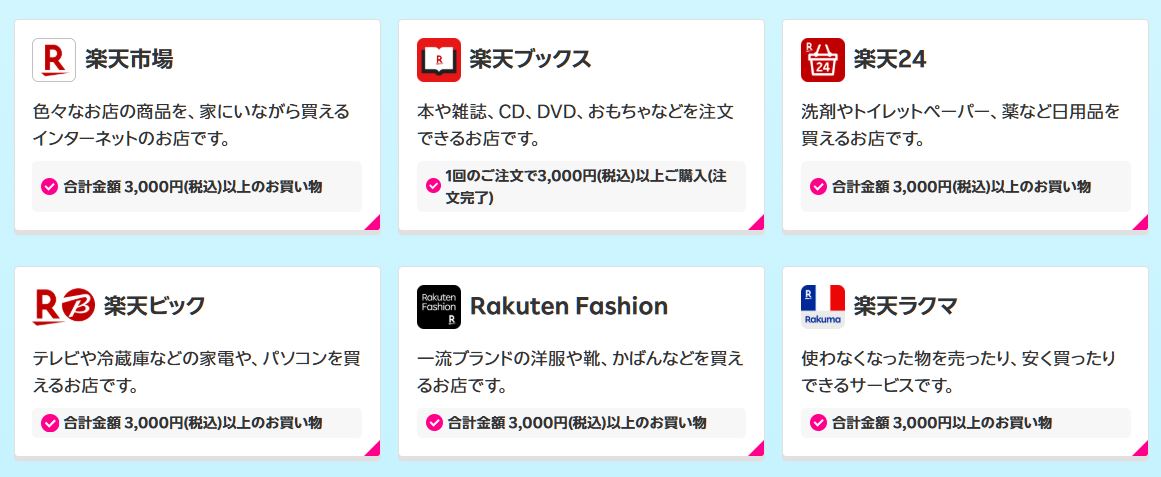Open the 楽天ブックス book icon
Viewport: 1161px width, 477px height.
click(438, 59)
